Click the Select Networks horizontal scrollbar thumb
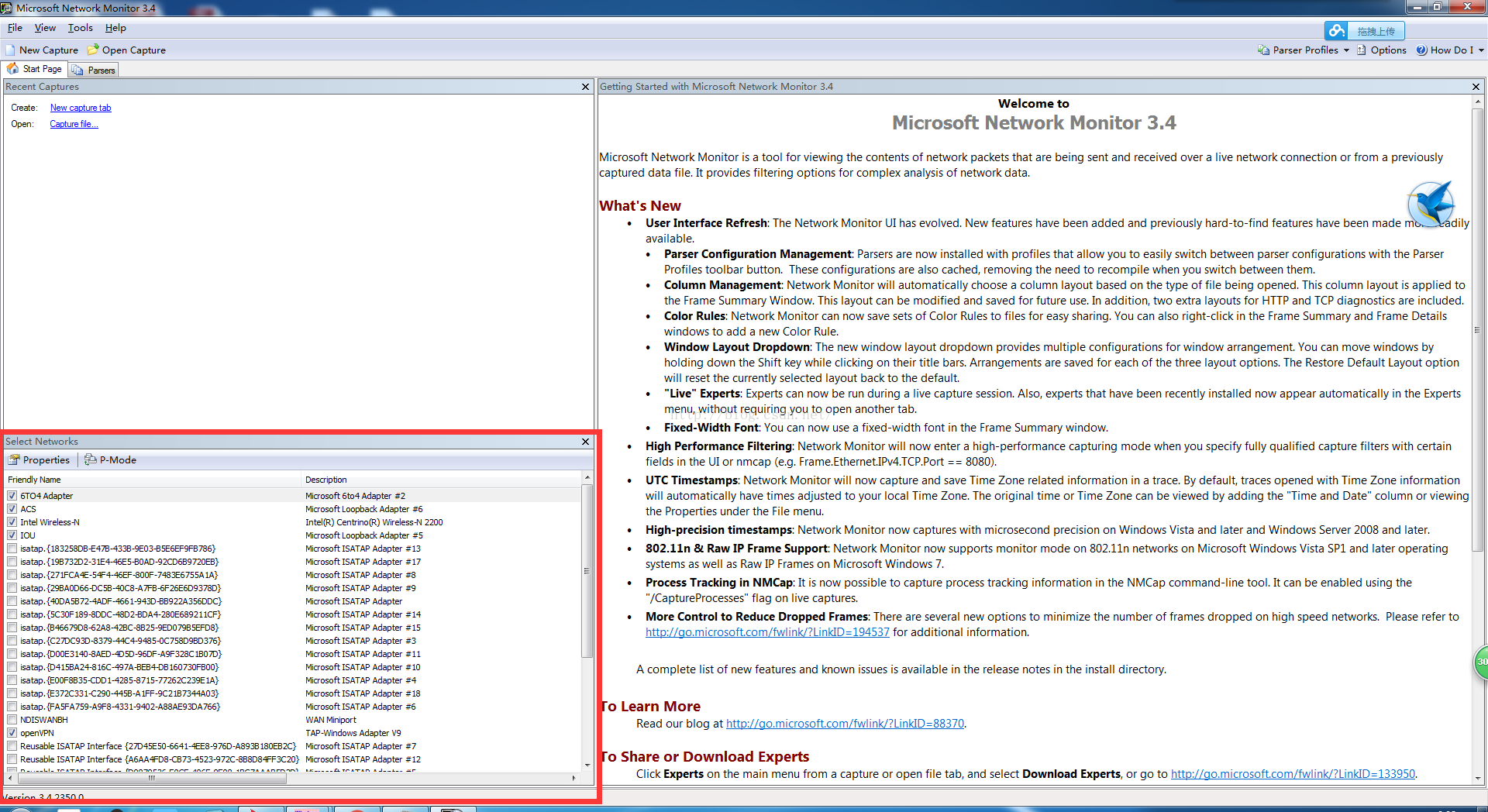 tap(152, 778)
